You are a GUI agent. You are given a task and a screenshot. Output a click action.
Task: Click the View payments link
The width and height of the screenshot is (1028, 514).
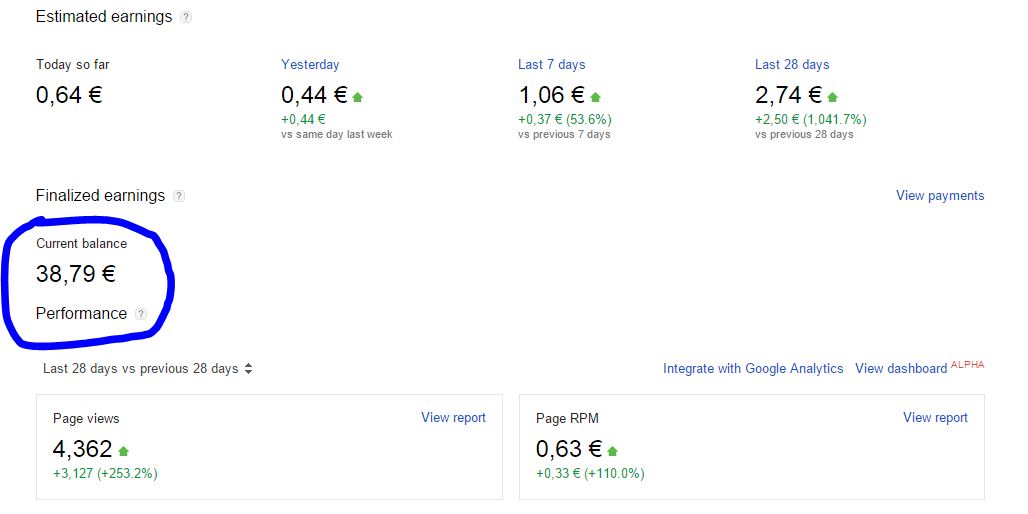click(x=940, y=195)
